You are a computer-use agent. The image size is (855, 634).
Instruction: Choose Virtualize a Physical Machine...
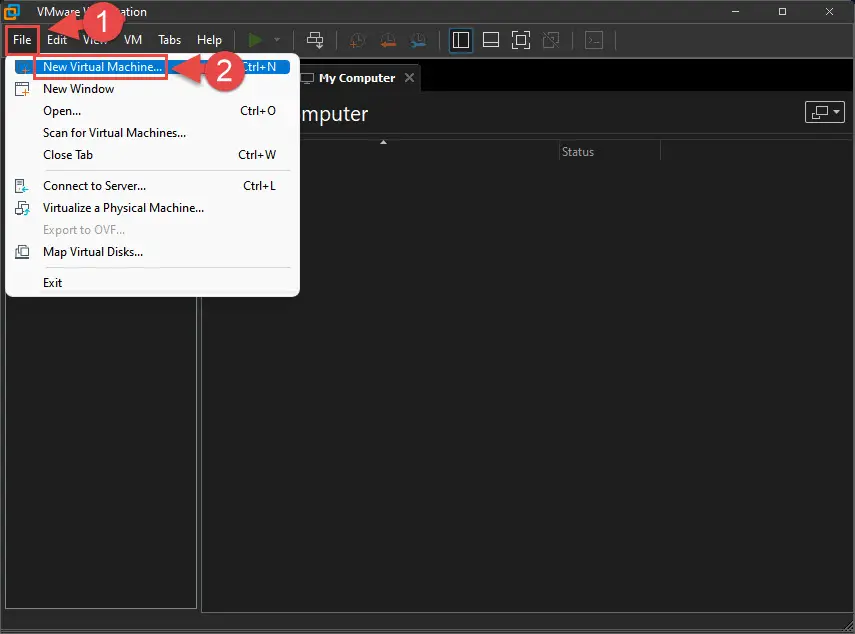(152, 208)
